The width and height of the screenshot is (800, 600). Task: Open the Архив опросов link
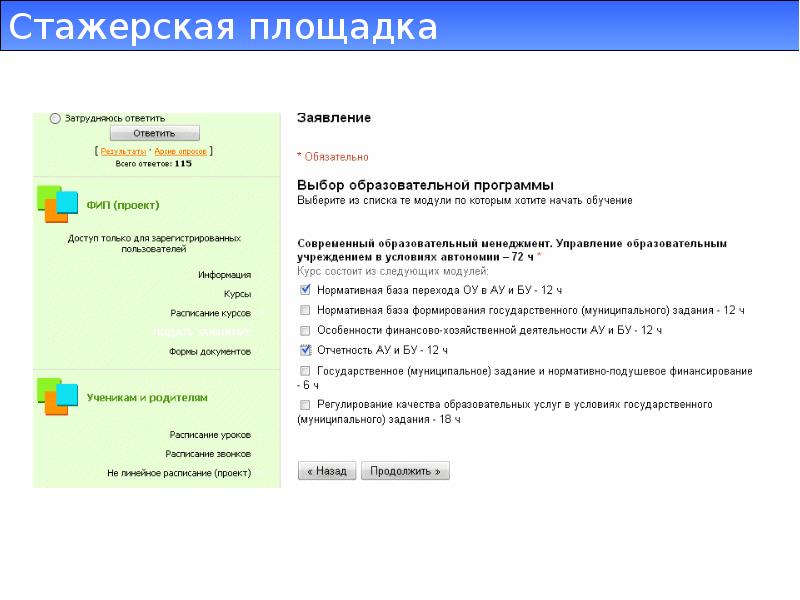click(181, 151)
